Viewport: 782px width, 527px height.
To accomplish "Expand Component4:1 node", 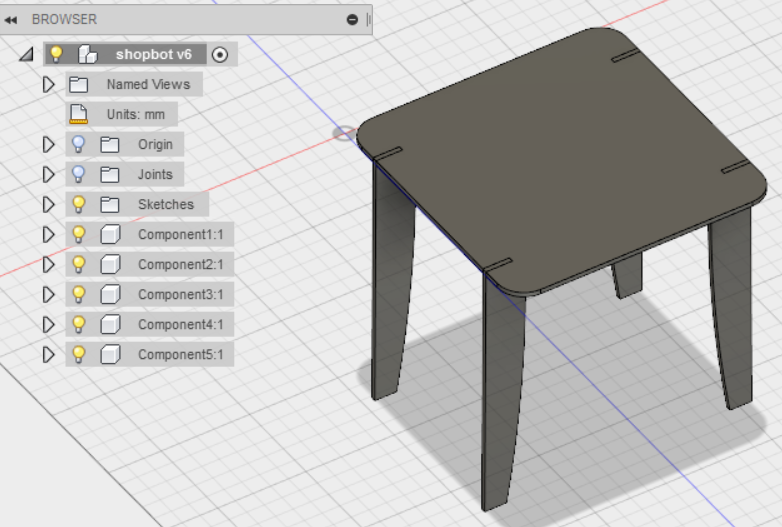I will (48, 325).
